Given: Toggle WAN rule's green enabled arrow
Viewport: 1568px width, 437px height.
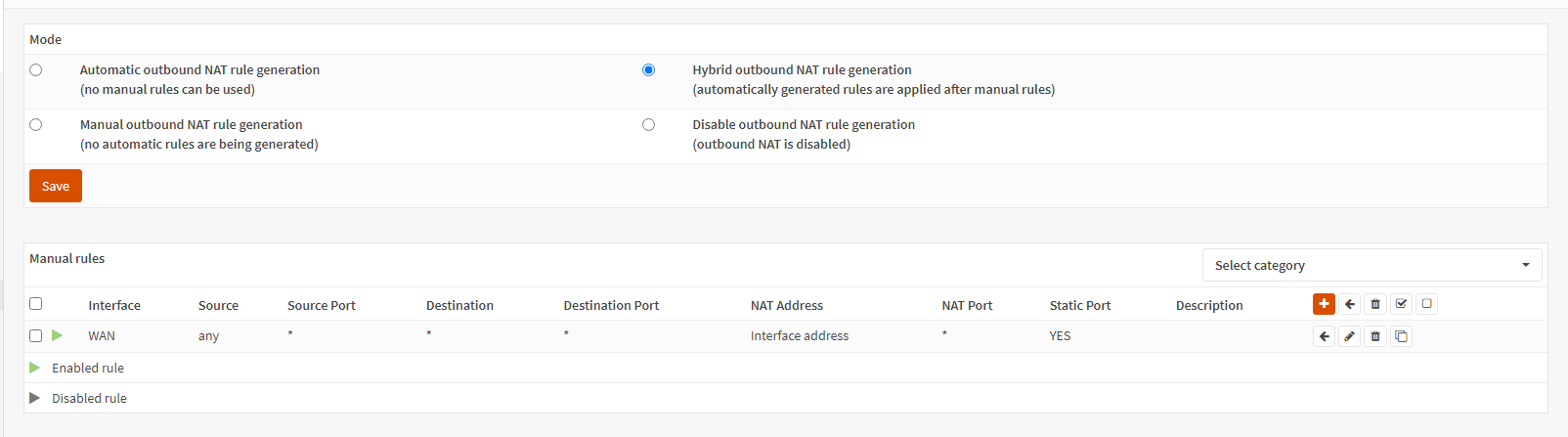Looking at the screenshot, I should click(x=57, y=335).
